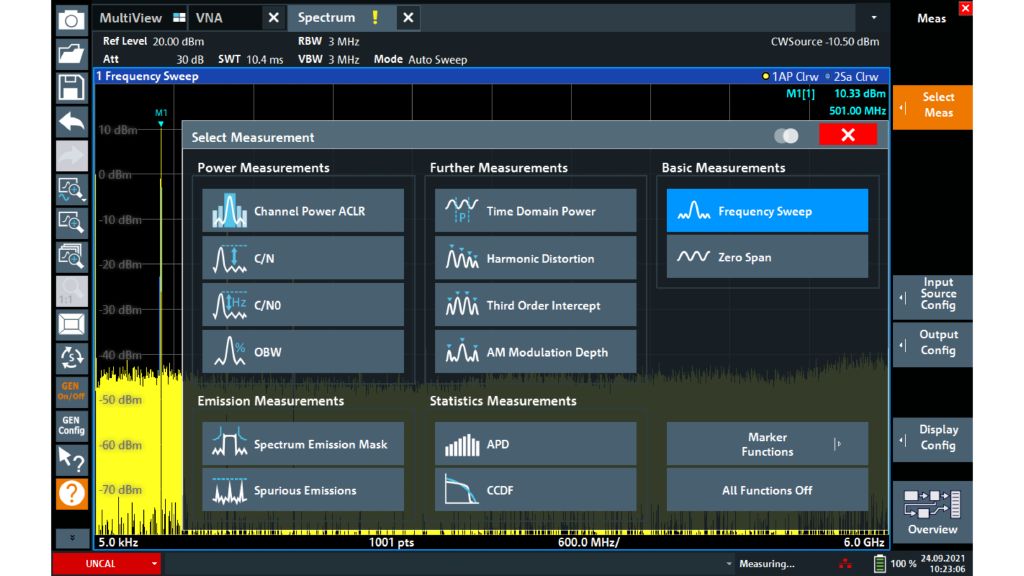
Task: Click the open folder icon
Action: click(71, 53)
